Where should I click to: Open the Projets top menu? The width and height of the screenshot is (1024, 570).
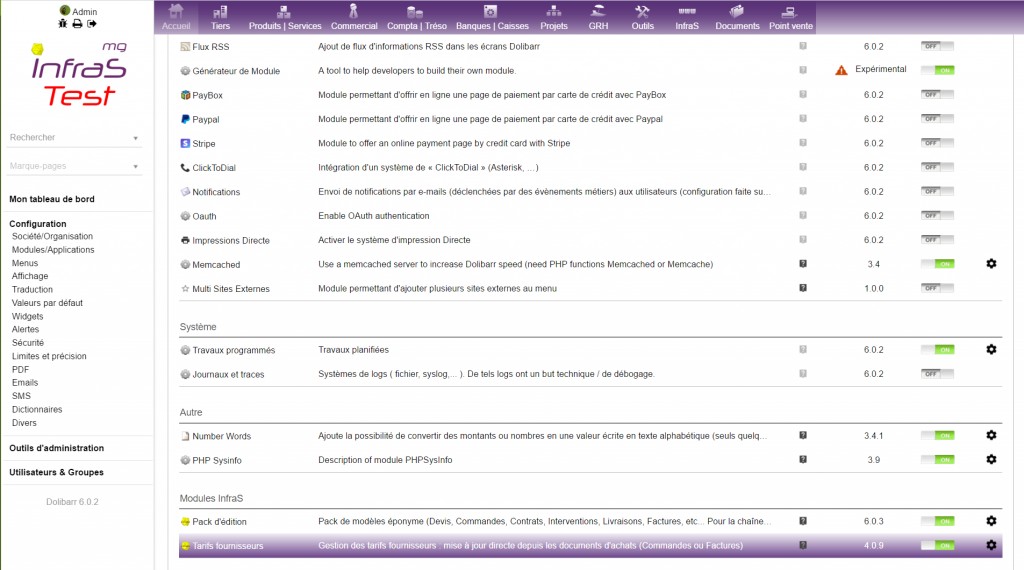click(x=554, y=18)
